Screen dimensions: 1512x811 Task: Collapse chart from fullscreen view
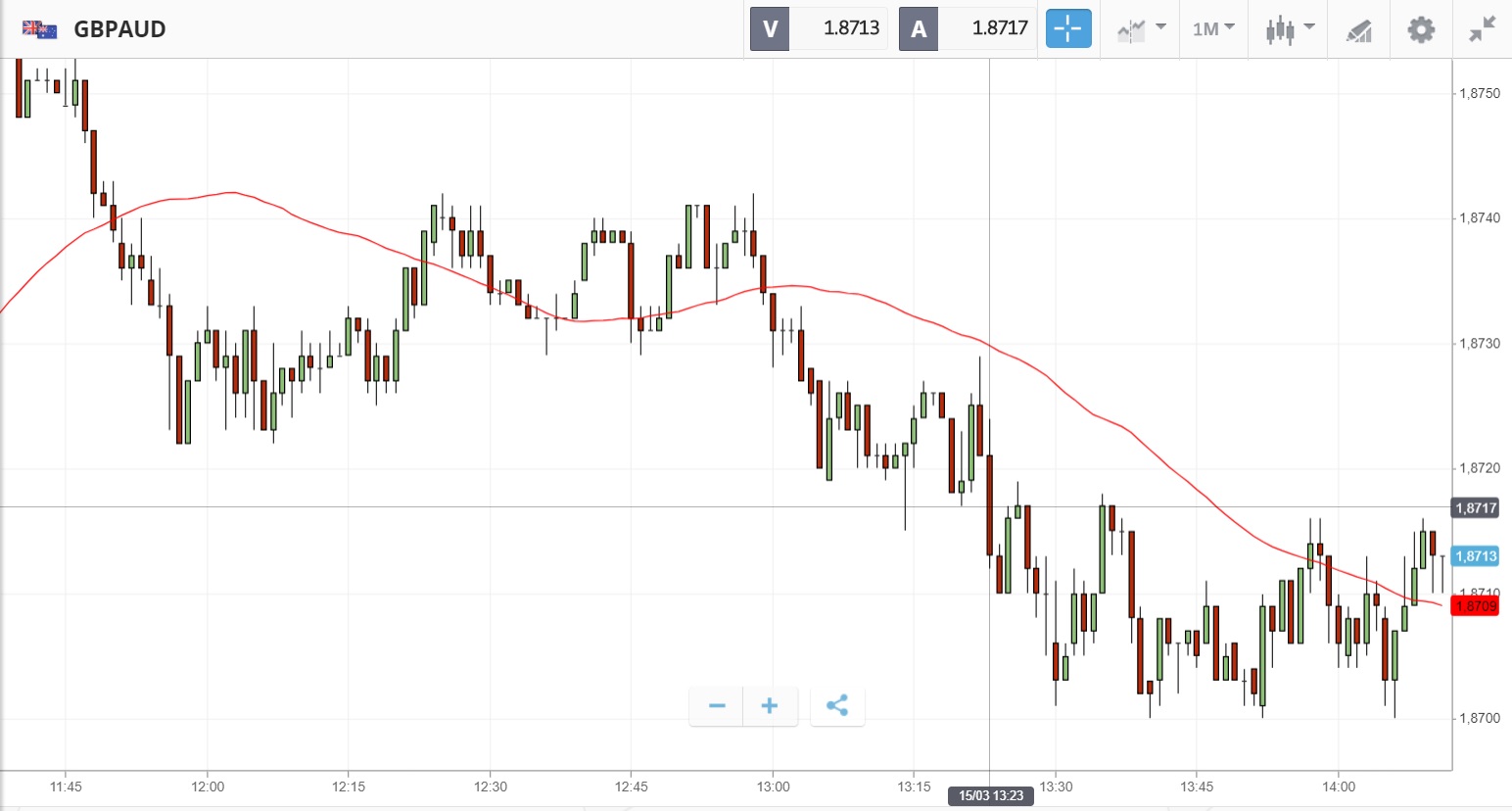[1483, 28]
